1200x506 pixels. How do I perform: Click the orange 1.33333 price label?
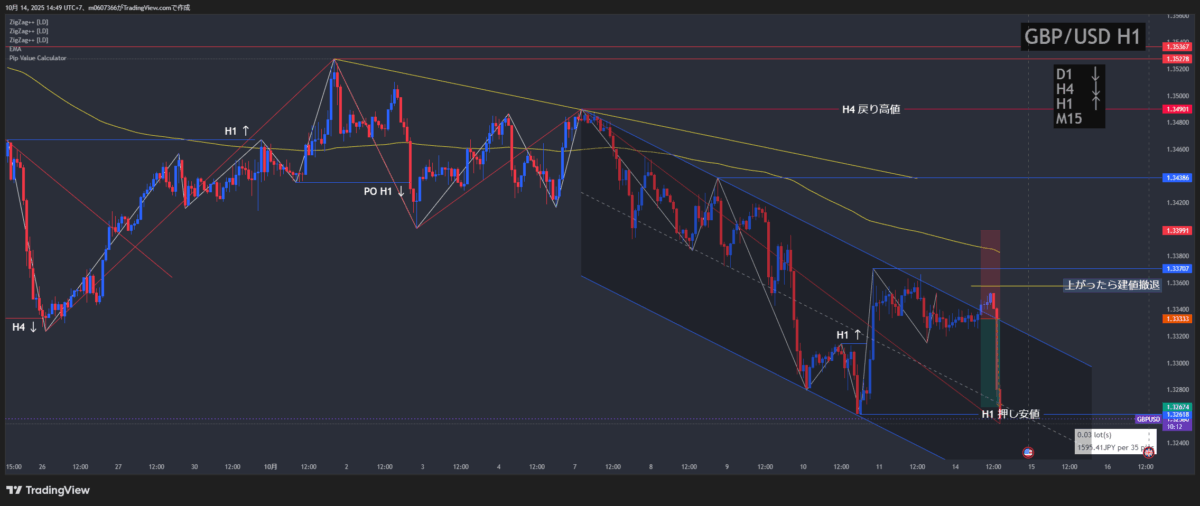coord(1177,318)
